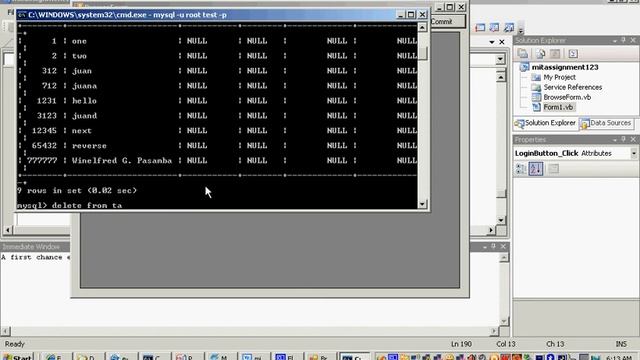Click 'A first chance' text in Immediate Window
Viewport: 640px width, 360px height.
[32, 257]
